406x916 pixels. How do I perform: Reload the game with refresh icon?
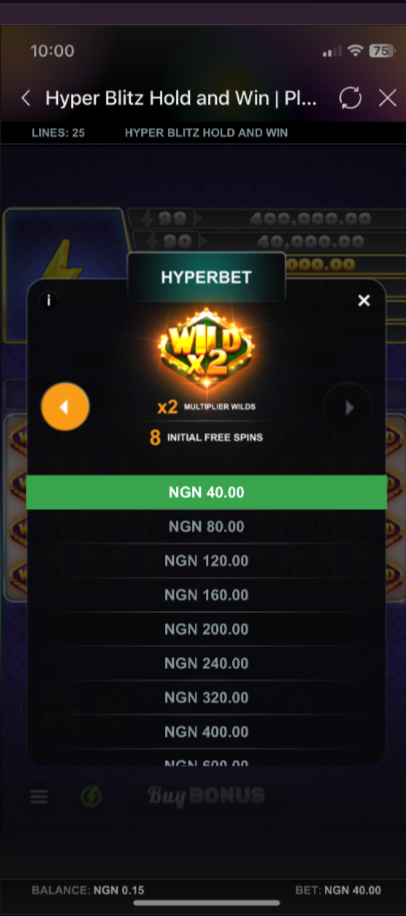click(351, 98)
